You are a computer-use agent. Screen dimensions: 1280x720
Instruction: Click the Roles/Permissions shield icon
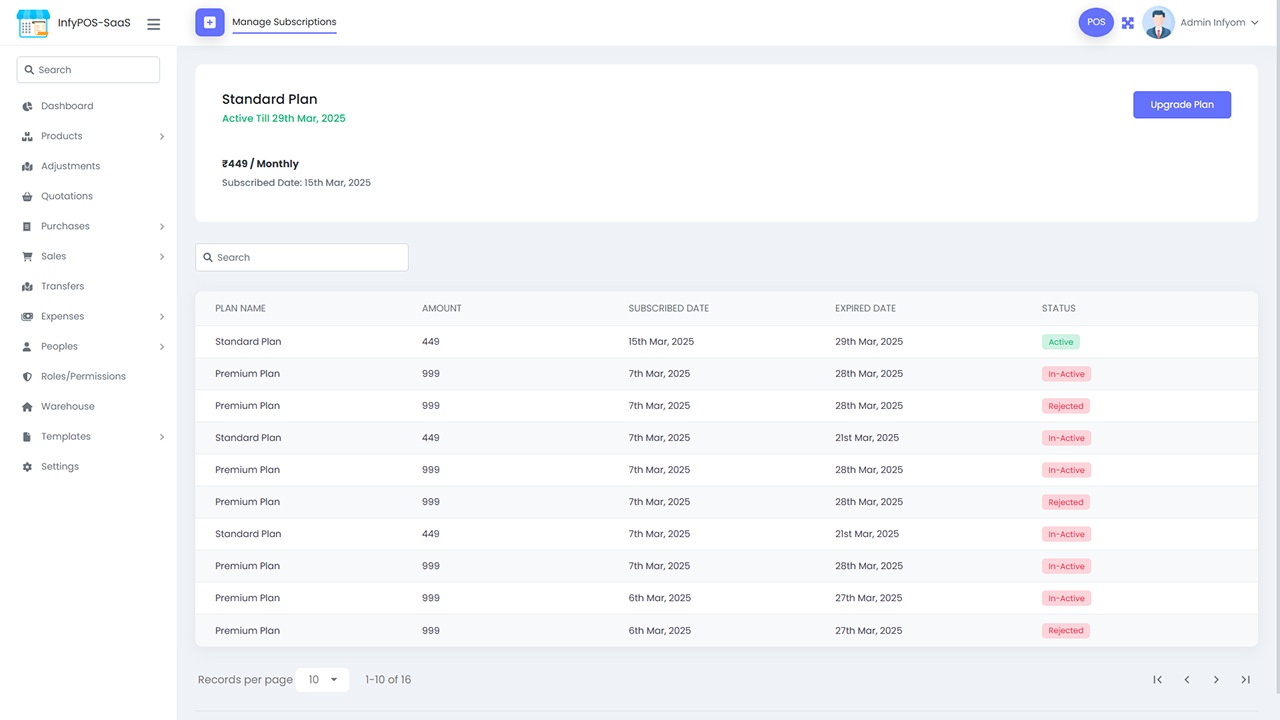(24, 376)
